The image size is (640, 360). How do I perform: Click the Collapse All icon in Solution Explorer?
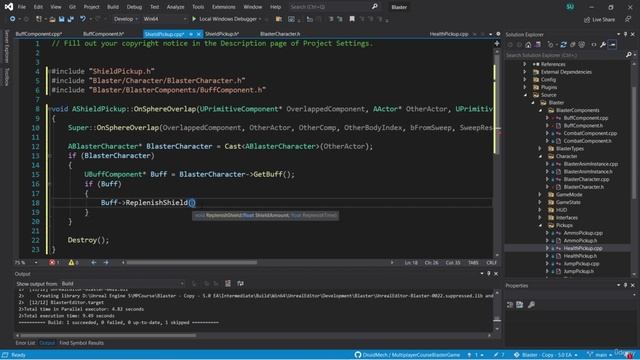[x=573, y=45]
